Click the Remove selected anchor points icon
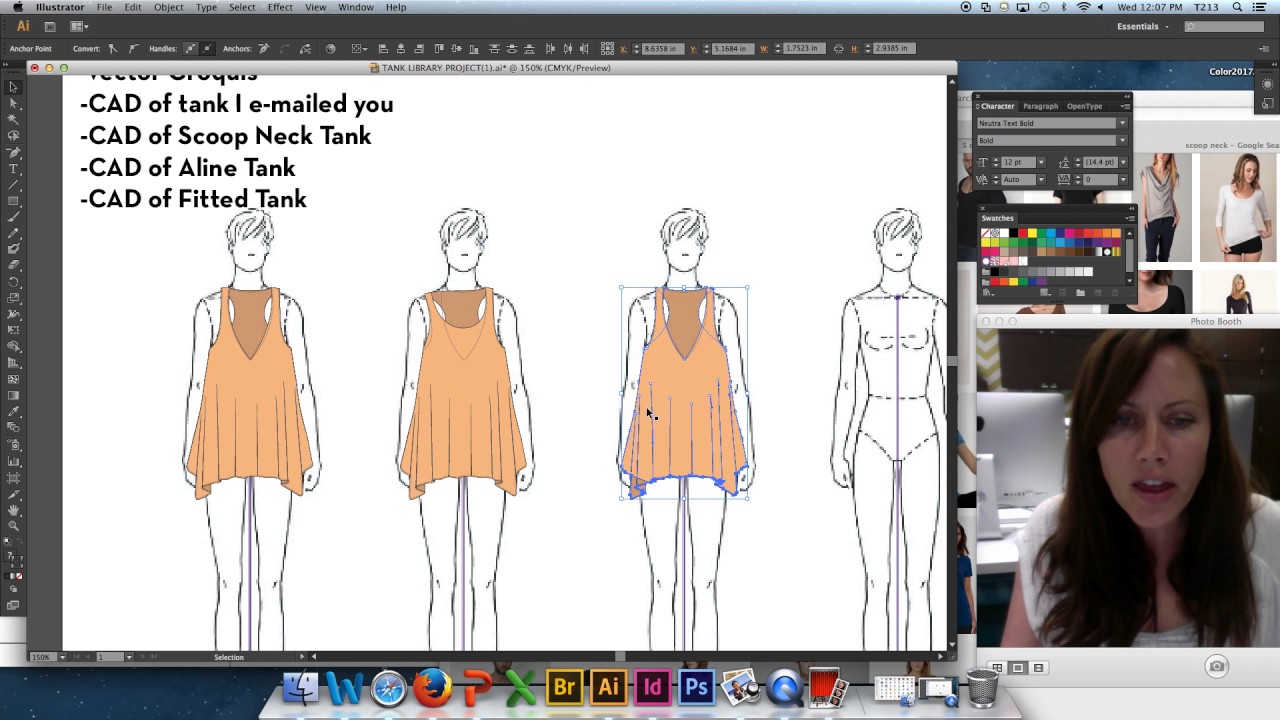Image resolution: width=1280 pixels, height=720 pixels. (x=264, y=48)
